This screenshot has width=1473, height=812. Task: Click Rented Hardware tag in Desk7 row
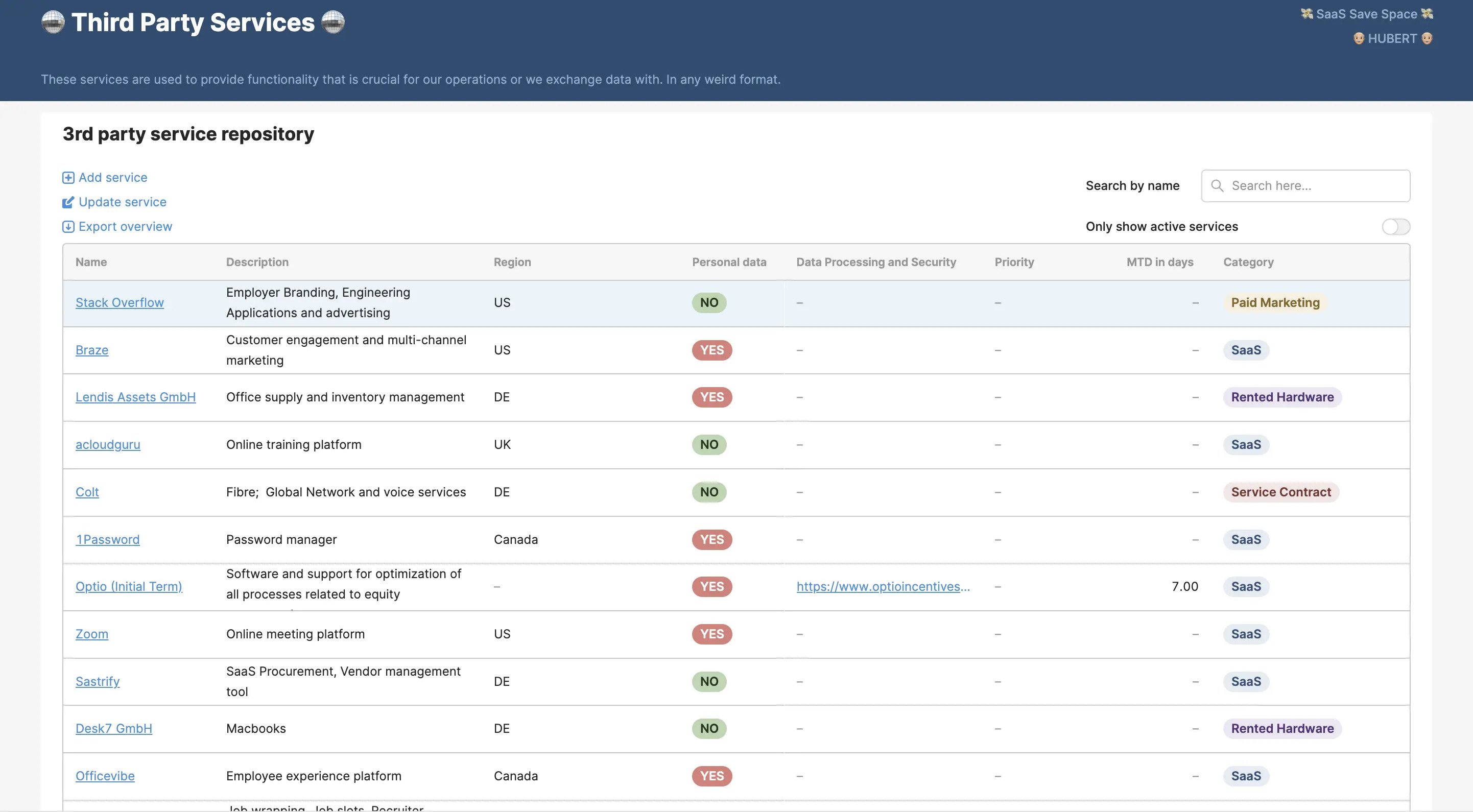click(x=1282, y=729)
